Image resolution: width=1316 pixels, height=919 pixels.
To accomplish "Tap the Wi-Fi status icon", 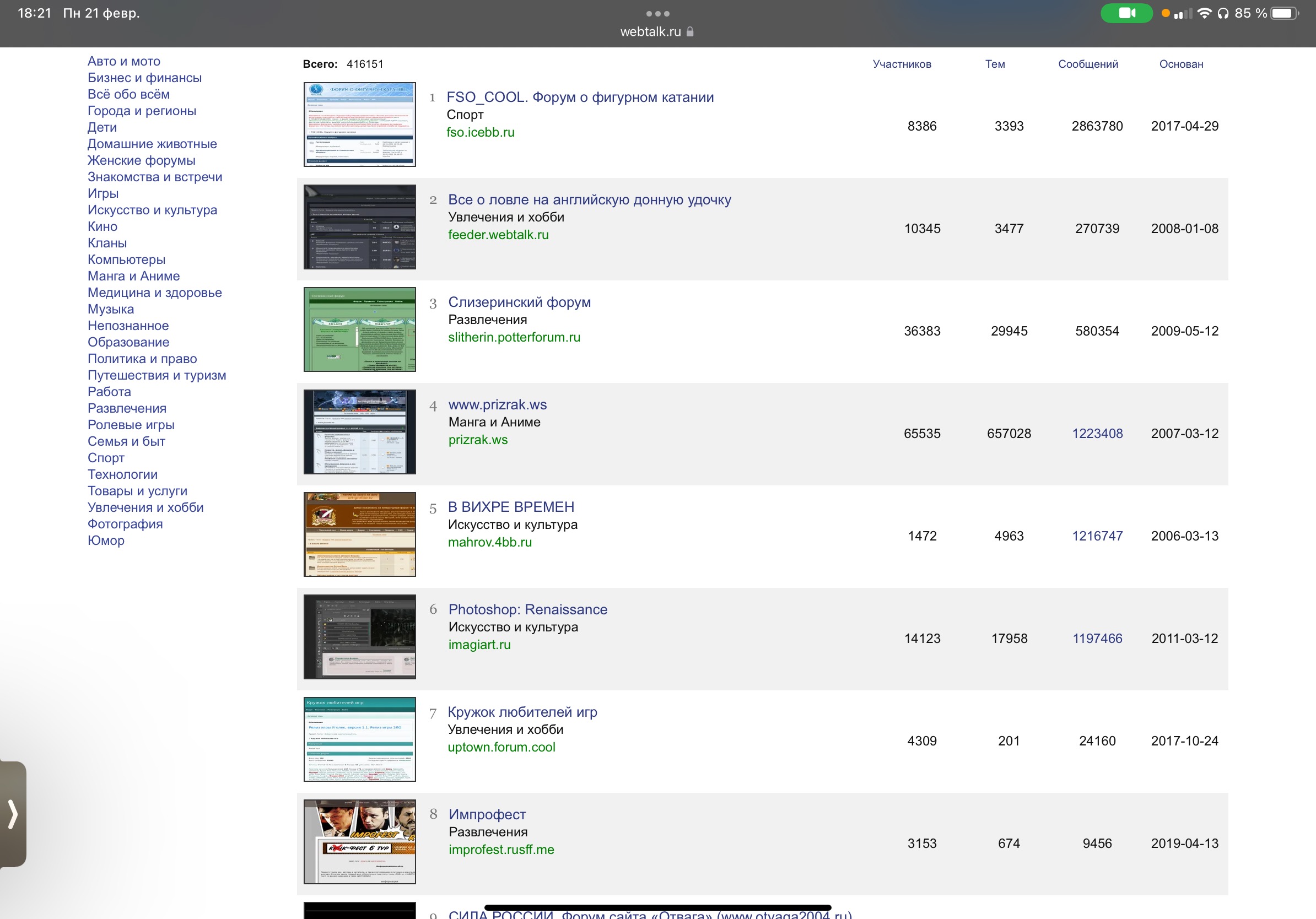I will tap(1204, 13).
